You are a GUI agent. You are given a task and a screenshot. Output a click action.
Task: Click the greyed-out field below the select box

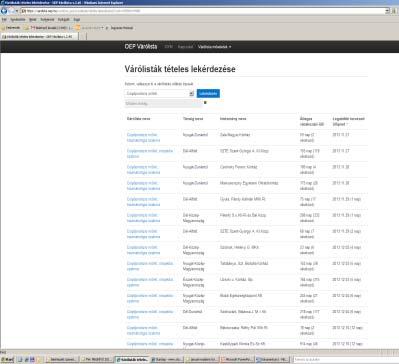coord(163,104)
